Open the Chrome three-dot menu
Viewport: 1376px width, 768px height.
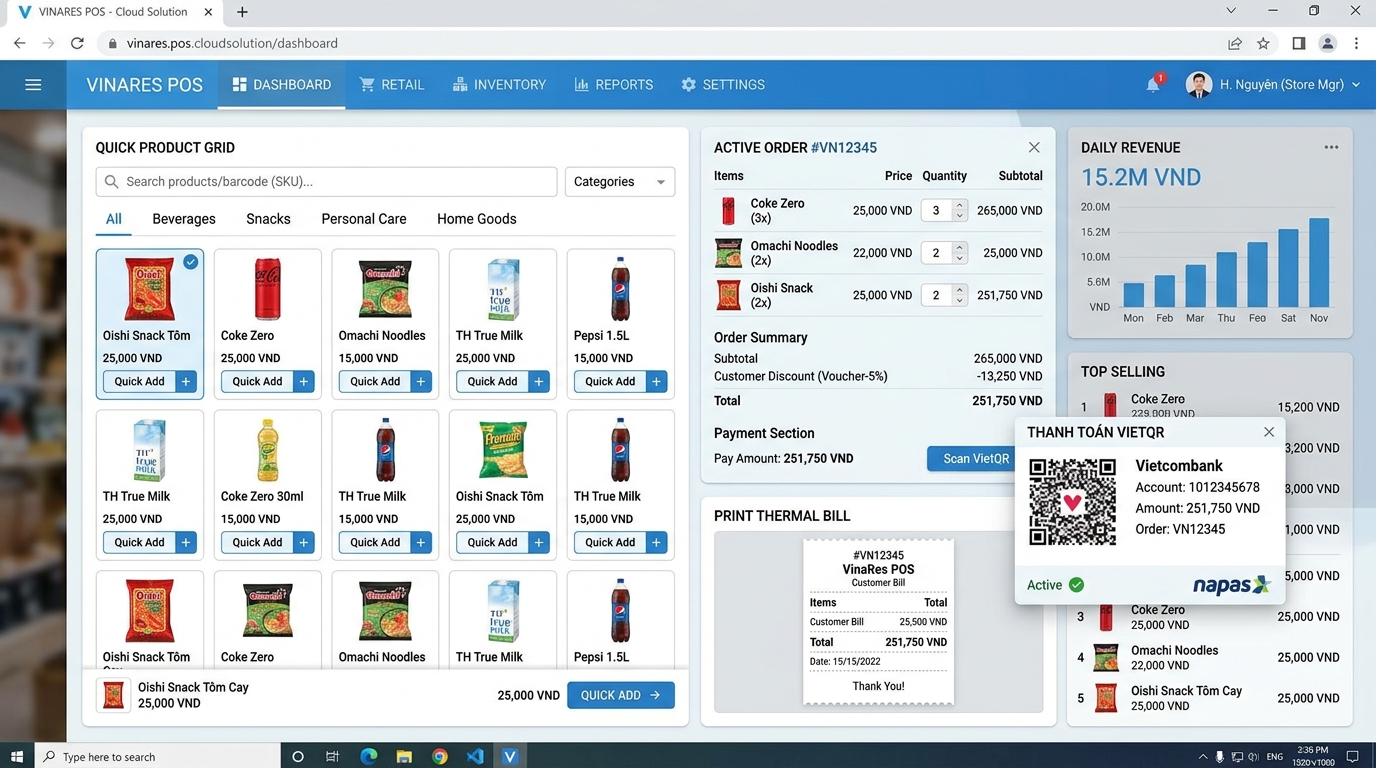pos(1356,43)
